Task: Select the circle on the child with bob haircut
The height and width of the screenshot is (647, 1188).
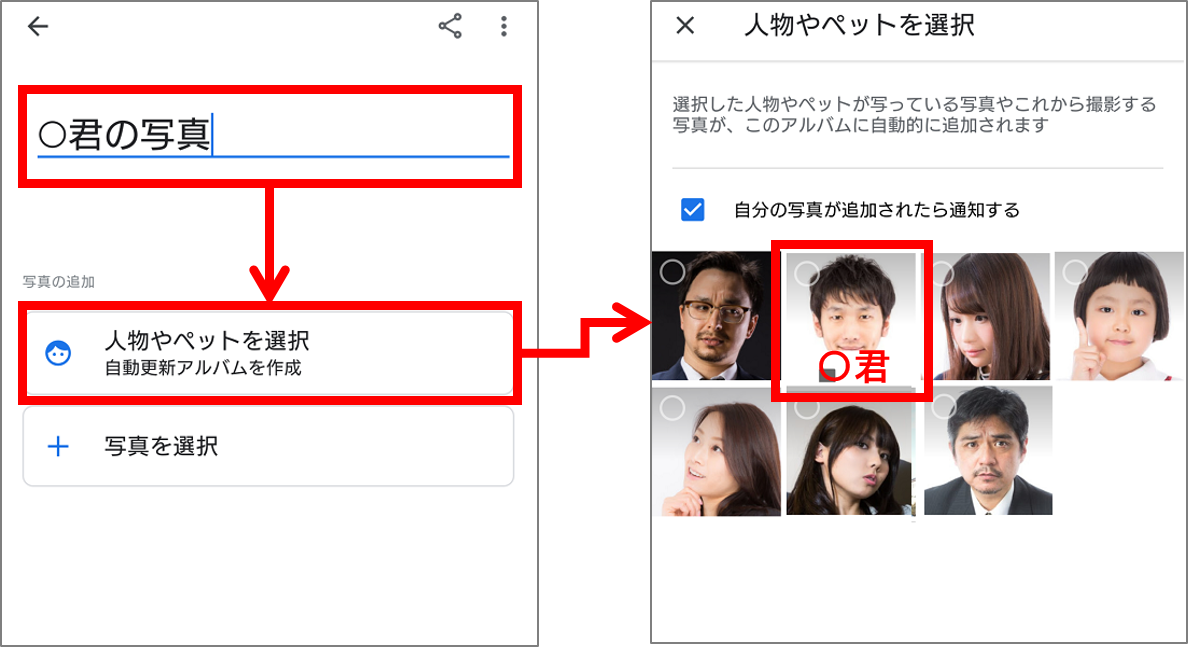Action: coord(1075,271)
